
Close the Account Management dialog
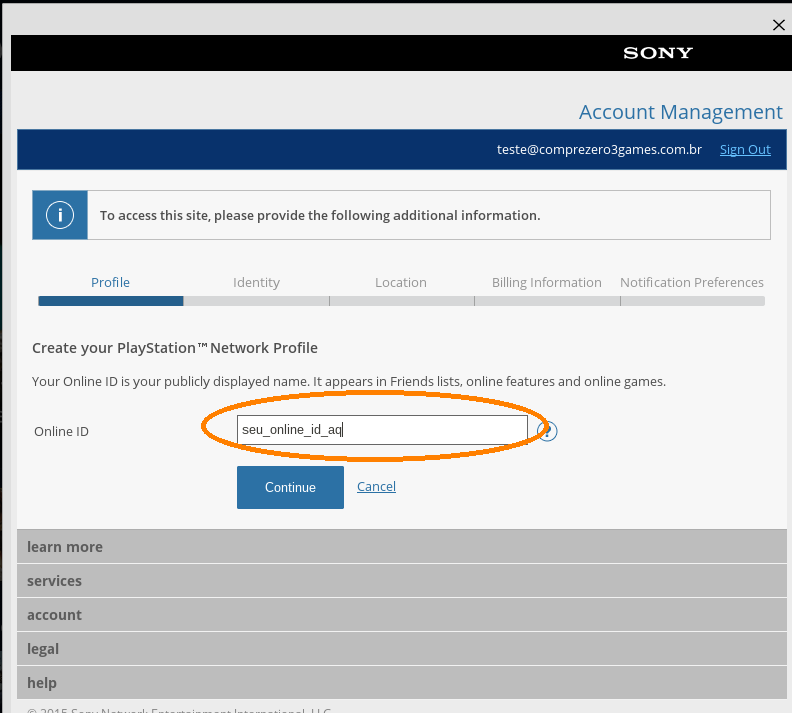[x=778, y=25]
